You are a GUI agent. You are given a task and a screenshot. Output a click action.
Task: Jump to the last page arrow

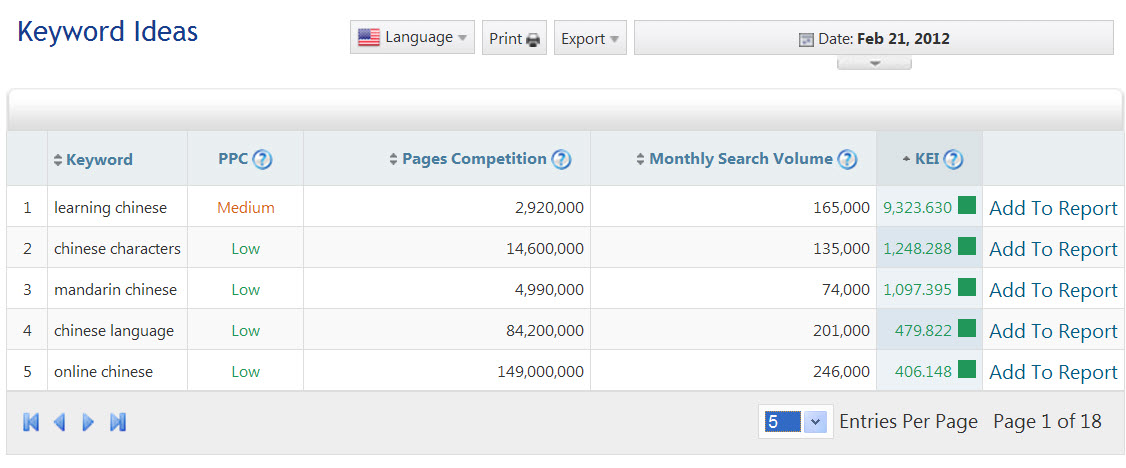point(117,422)
